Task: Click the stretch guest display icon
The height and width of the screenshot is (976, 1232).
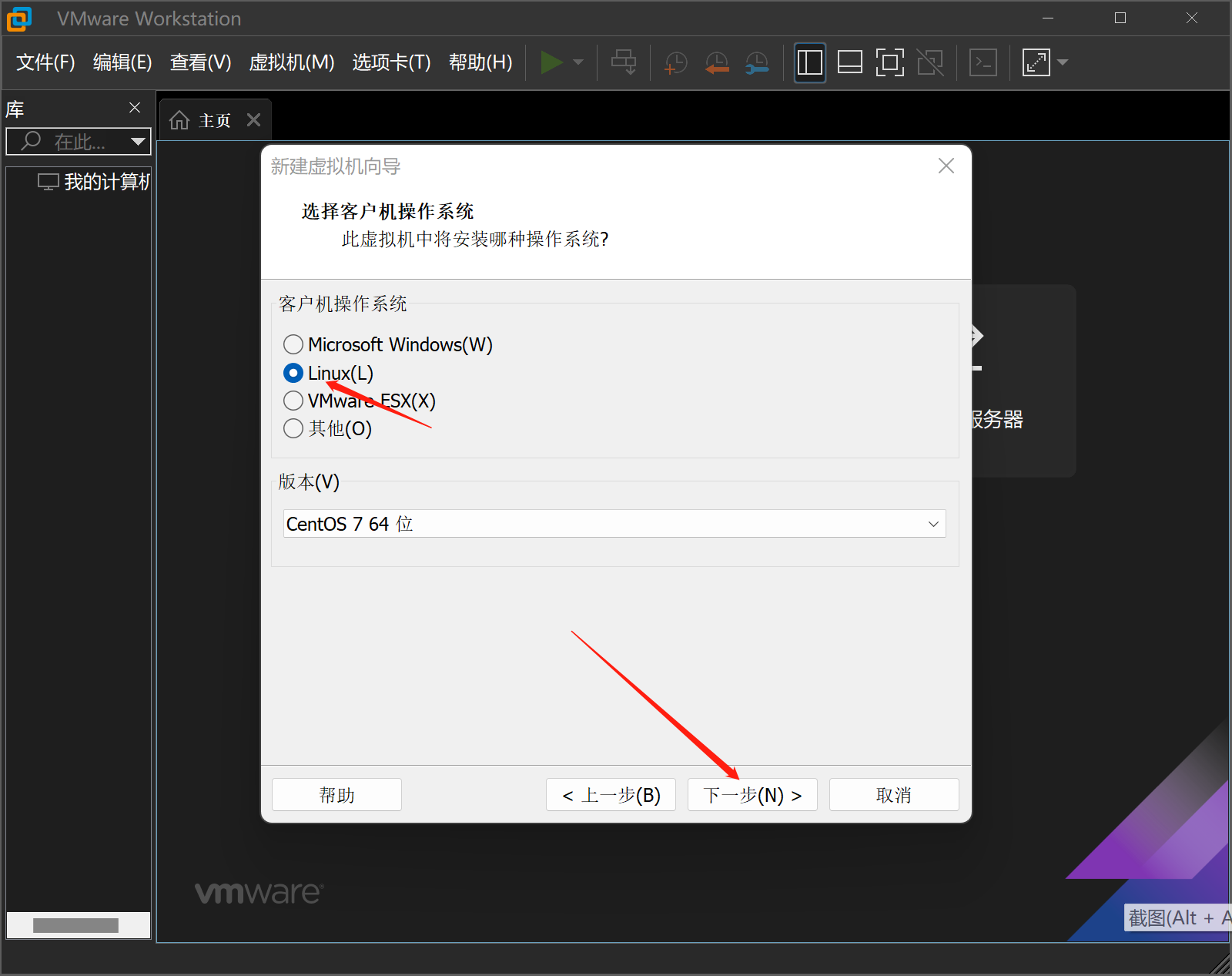Action: click(x=1036, y=62)
